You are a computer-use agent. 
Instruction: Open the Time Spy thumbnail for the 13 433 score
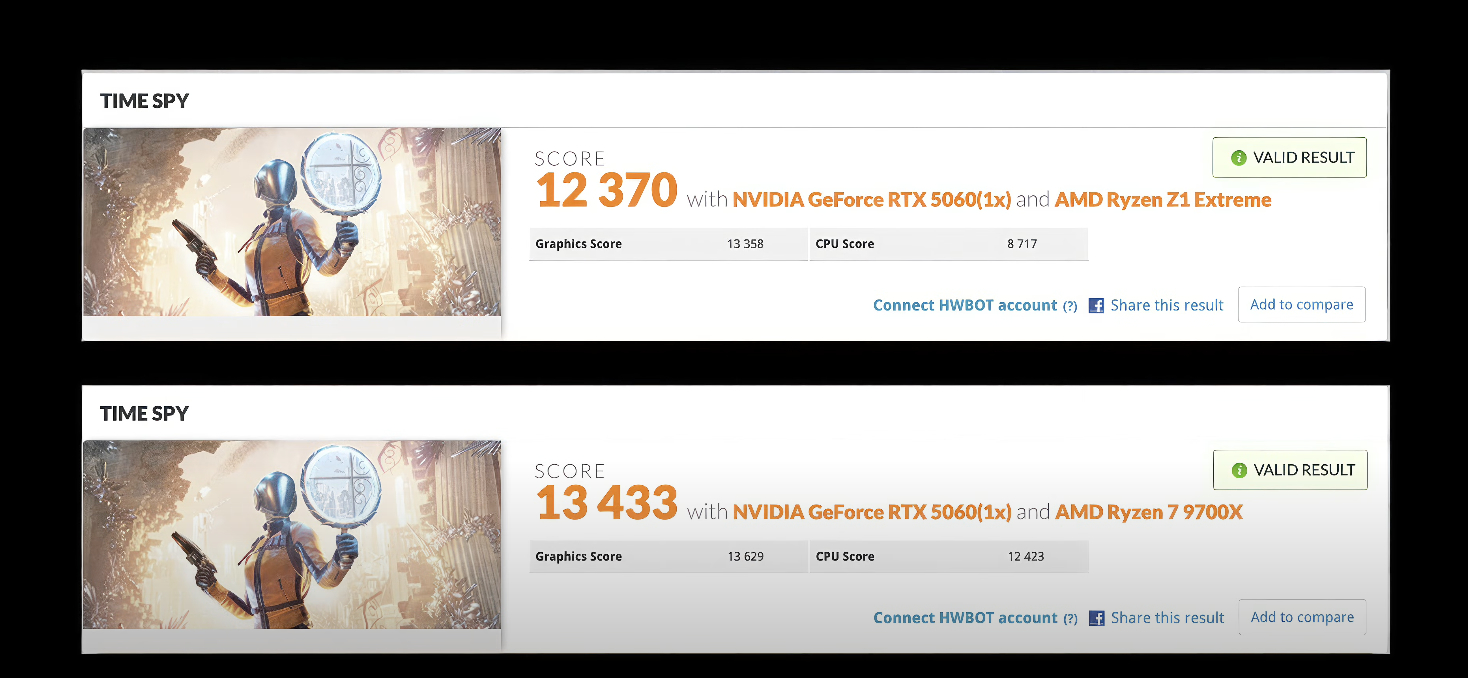coord(291,534)
